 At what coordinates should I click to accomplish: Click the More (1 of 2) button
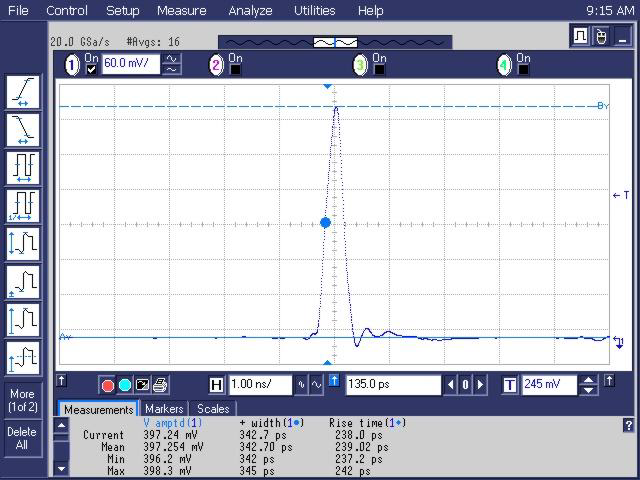(22, 400)
